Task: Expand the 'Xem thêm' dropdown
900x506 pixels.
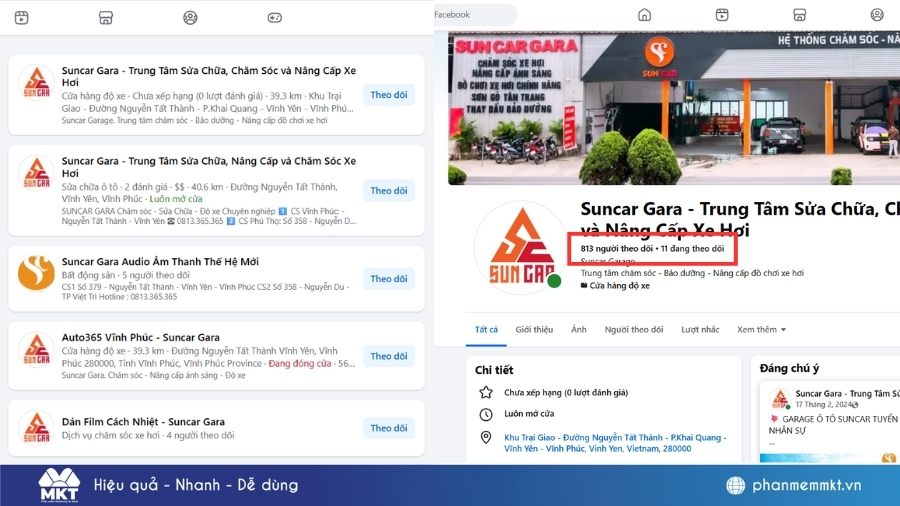Action: (761, 330)
